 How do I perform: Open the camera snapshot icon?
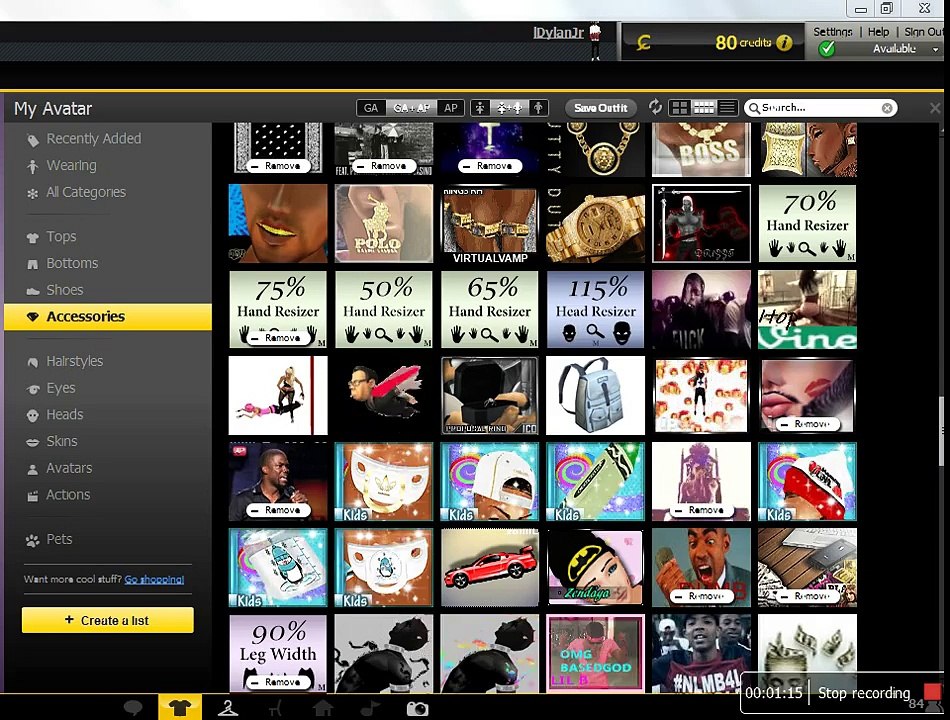click(417, 708)
